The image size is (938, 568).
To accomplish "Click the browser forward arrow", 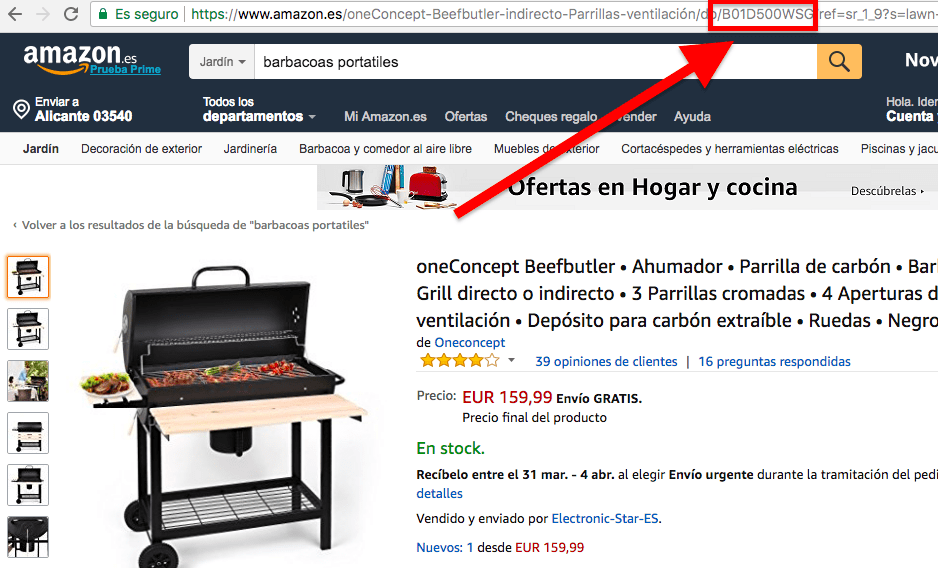I will point(43,14).
